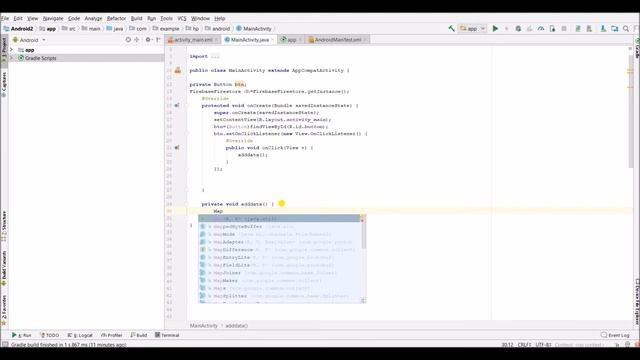This screenshot has height=360, width=640.
Task: Expand the app module tree node
Action: [x=11, y=50]
